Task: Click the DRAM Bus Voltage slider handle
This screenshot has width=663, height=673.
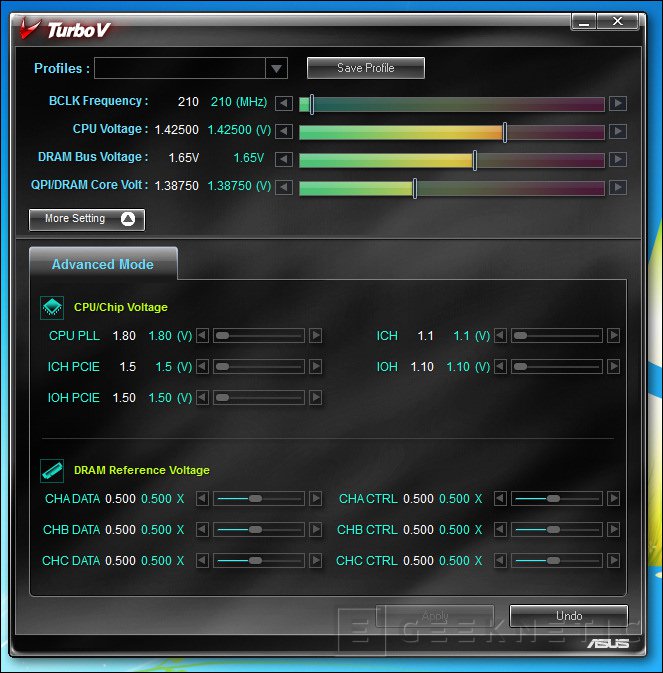Action: 475,160
